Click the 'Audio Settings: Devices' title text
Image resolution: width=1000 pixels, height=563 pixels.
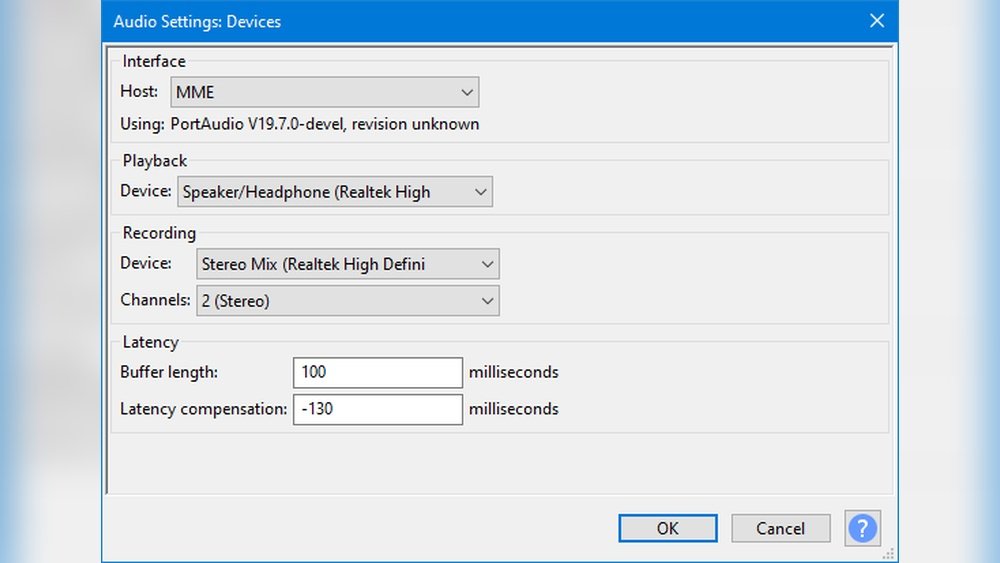point(197,22)
